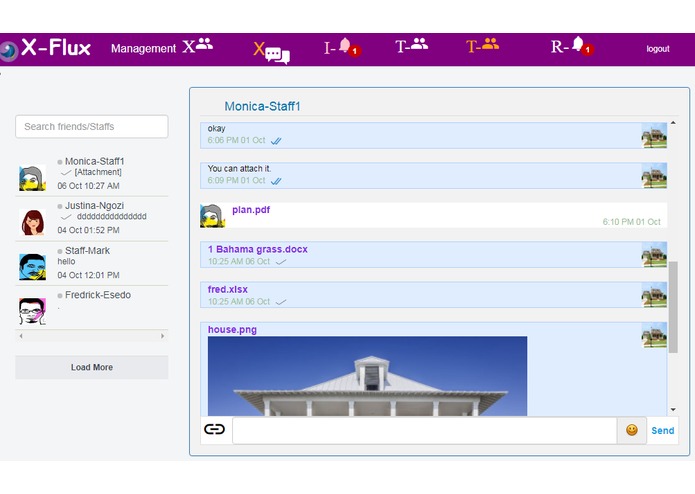
Task: Click the house image preview
Action: click(x=367, y=376)
